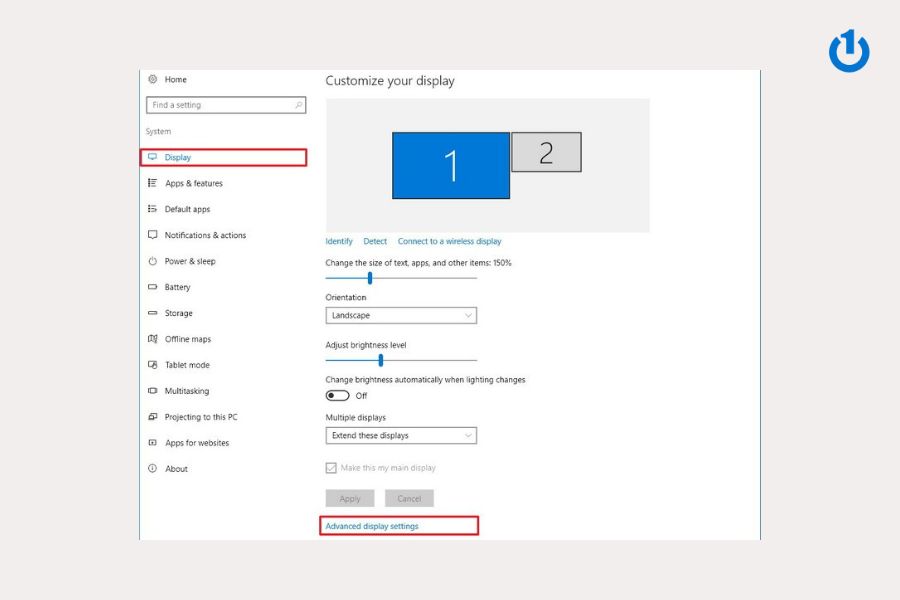
Task: Select monitor 2 in display preview
Action: point(546,152)
